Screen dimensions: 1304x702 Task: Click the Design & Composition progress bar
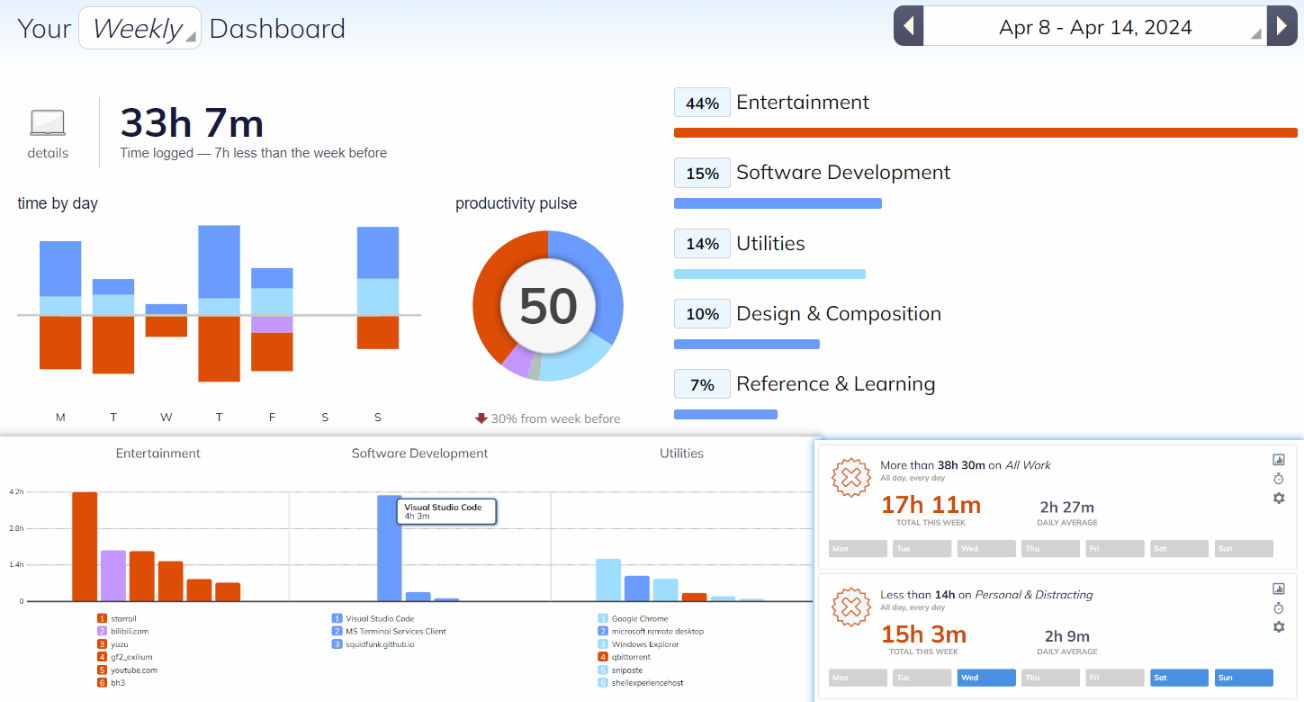point(746,344)
